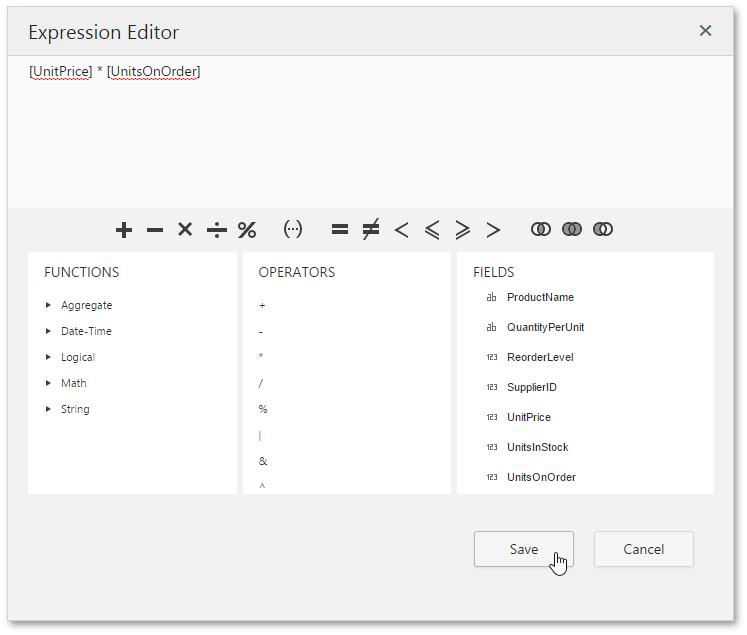
Task: Click the not-equal operator toolbar icon
Action: [x=370, y=230]
